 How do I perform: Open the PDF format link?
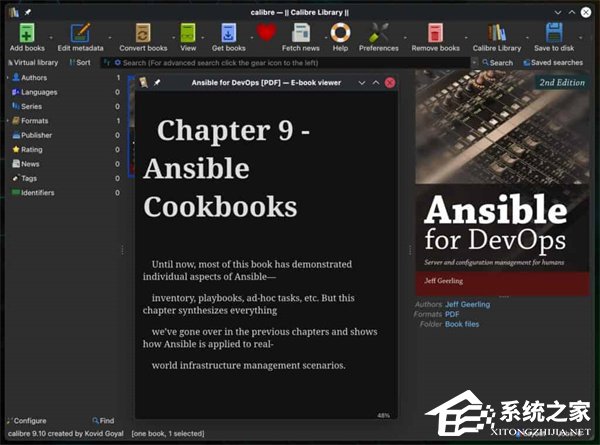click(x=452, y=314)
